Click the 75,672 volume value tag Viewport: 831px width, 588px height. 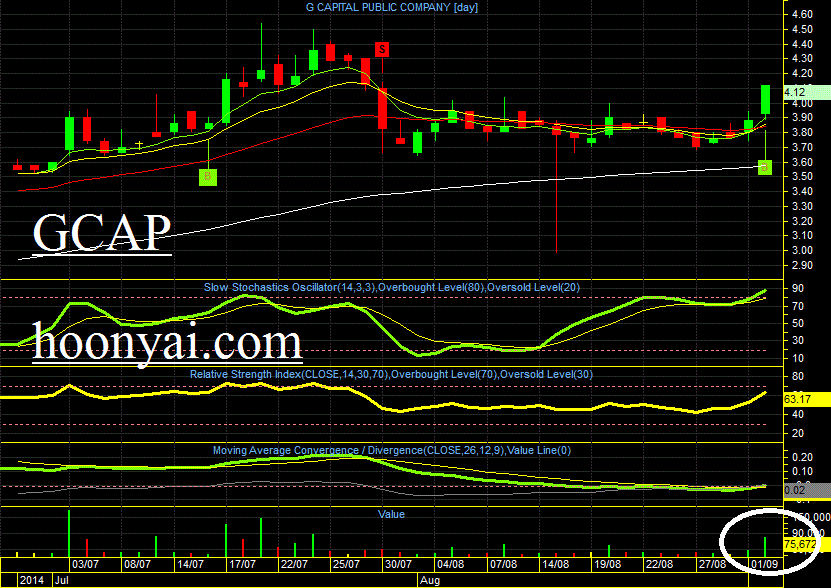(806, 545)
